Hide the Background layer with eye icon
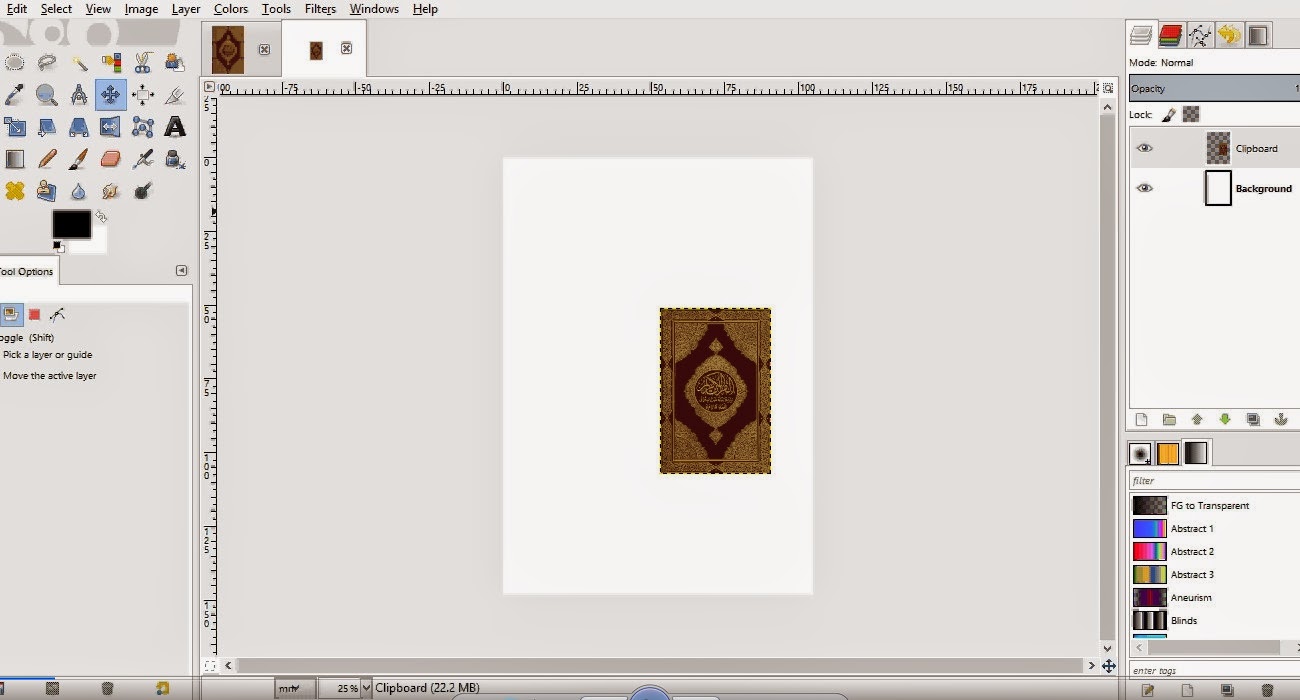Image resolution: width=1300 pixels, height=700 pixels. 1145,188
